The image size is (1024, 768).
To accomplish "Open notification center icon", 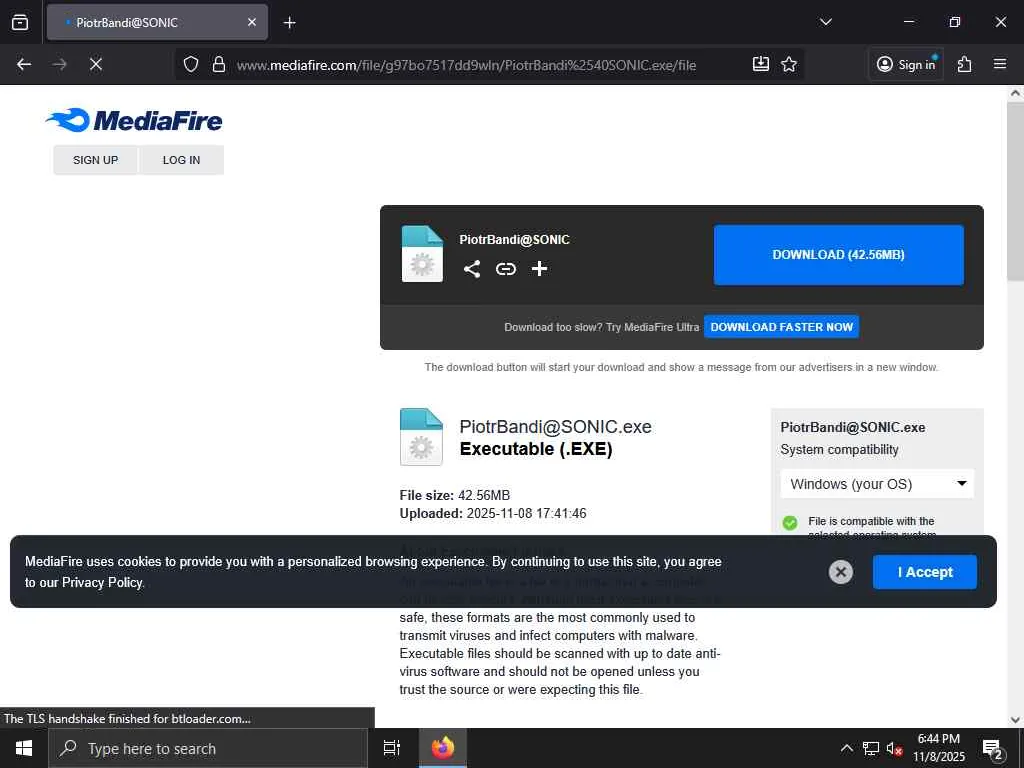I will [x=993, y=748].
